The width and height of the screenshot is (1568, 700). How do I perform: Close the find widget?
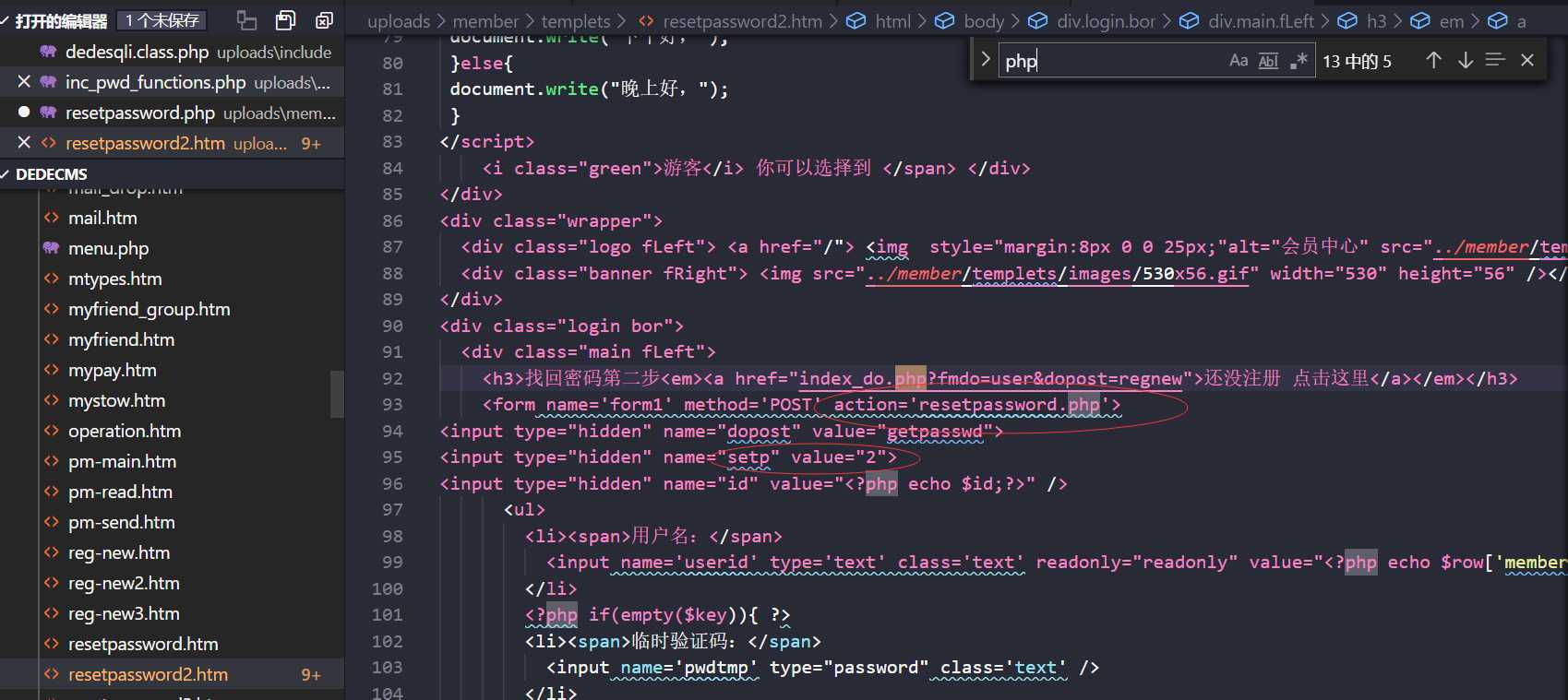(x=1527, y=61)
